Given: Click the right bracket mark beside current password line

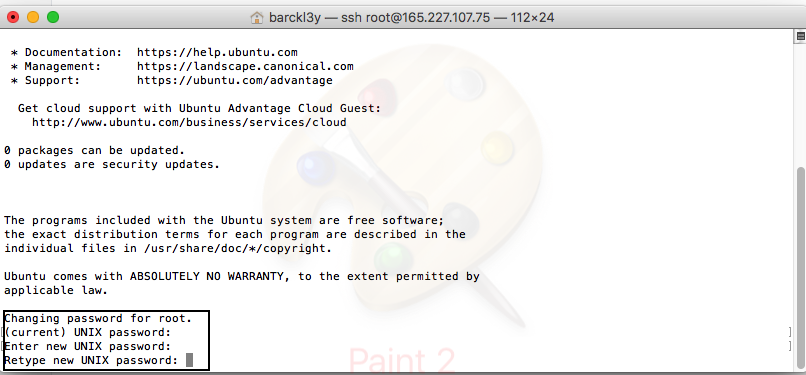Looking at the screenshot, I should [791, 332].
